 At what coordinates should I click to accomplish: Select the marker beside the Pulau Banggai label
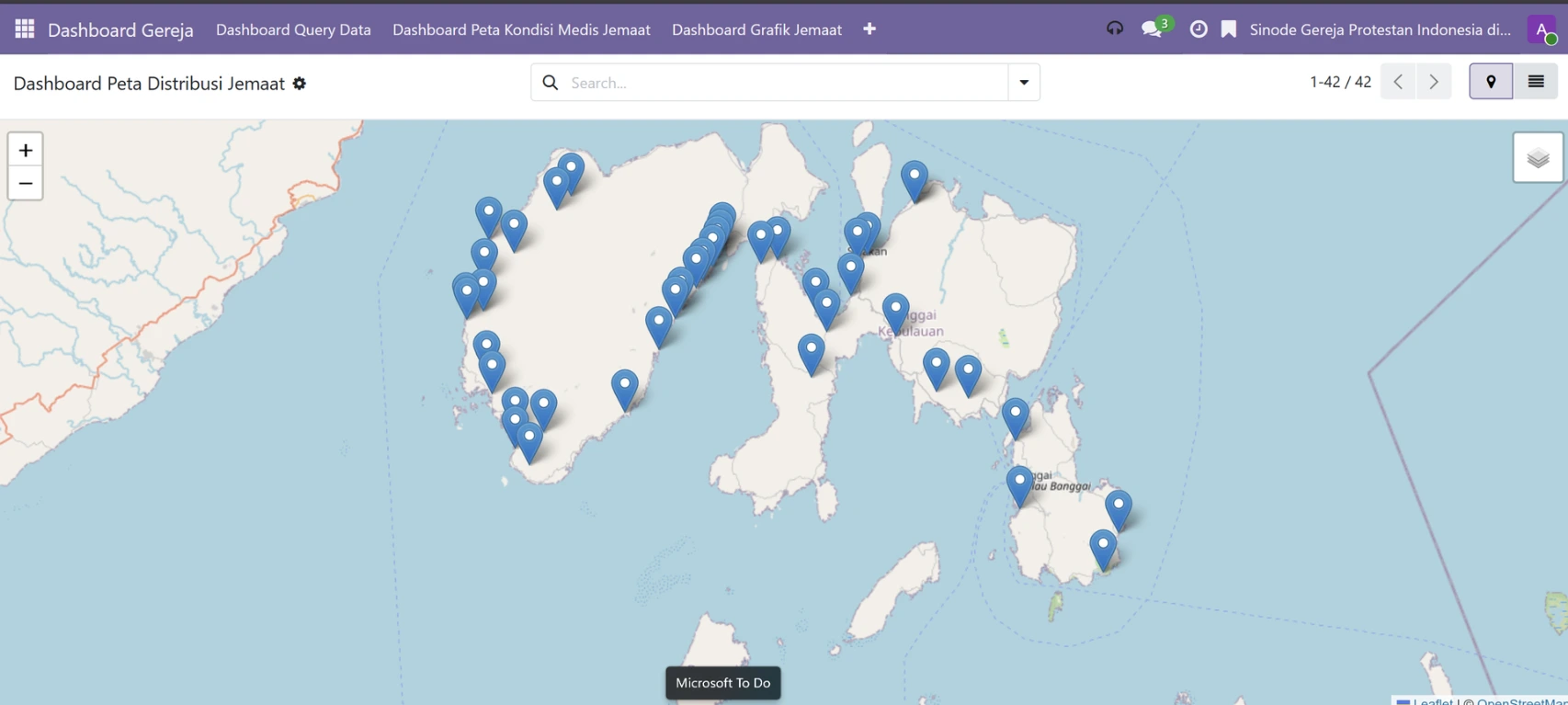point(1019,486)
